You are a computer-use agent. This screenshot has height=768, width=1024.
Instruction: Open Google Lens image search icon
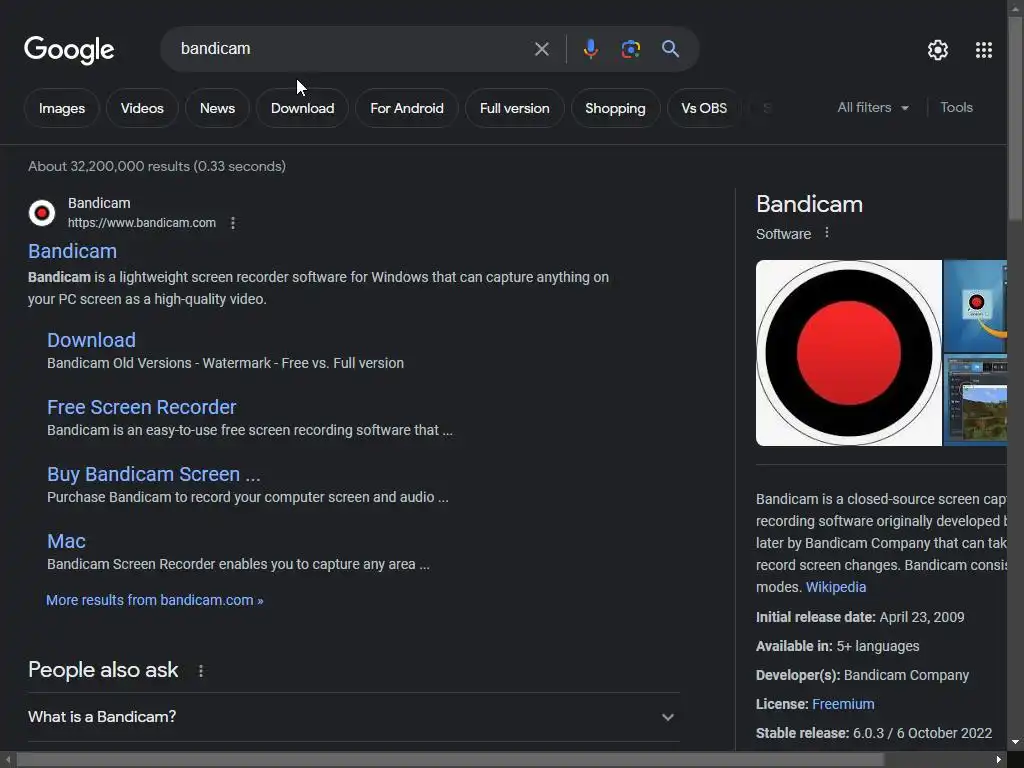(x=630, y=49)
